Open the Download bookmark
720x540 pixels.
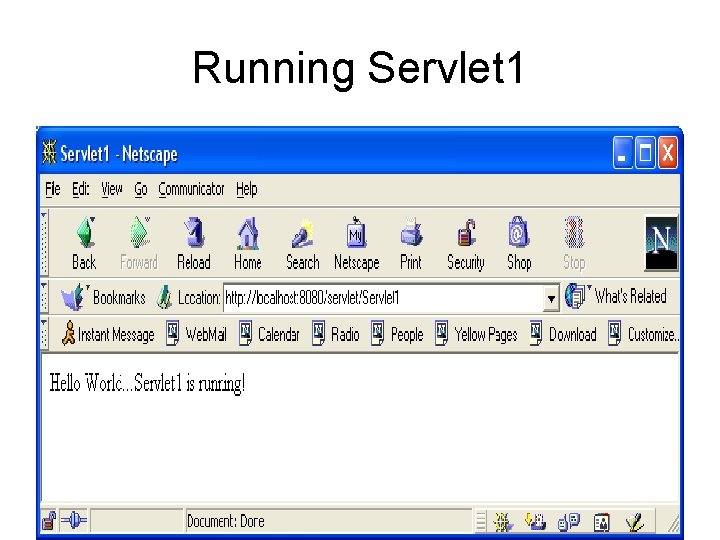pos(563,334)
